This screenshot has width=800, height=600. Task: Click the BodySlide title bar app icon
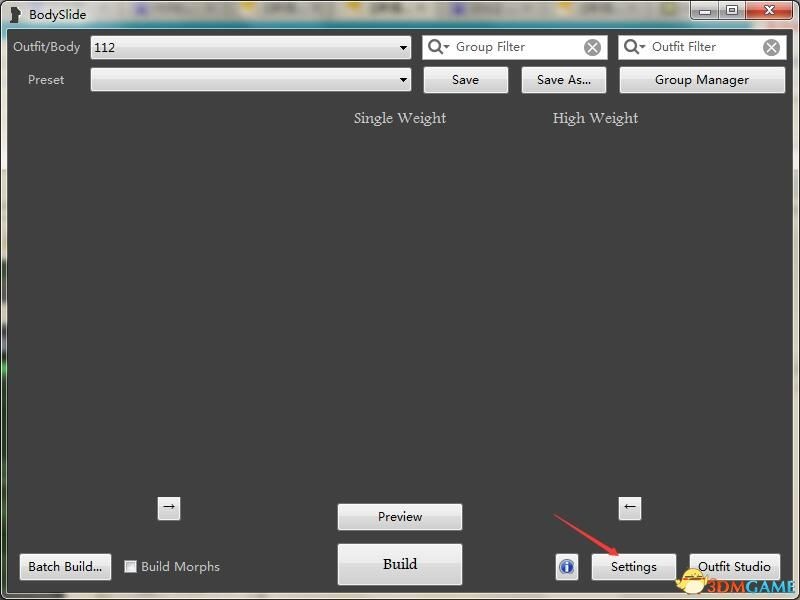pos(15,14)
